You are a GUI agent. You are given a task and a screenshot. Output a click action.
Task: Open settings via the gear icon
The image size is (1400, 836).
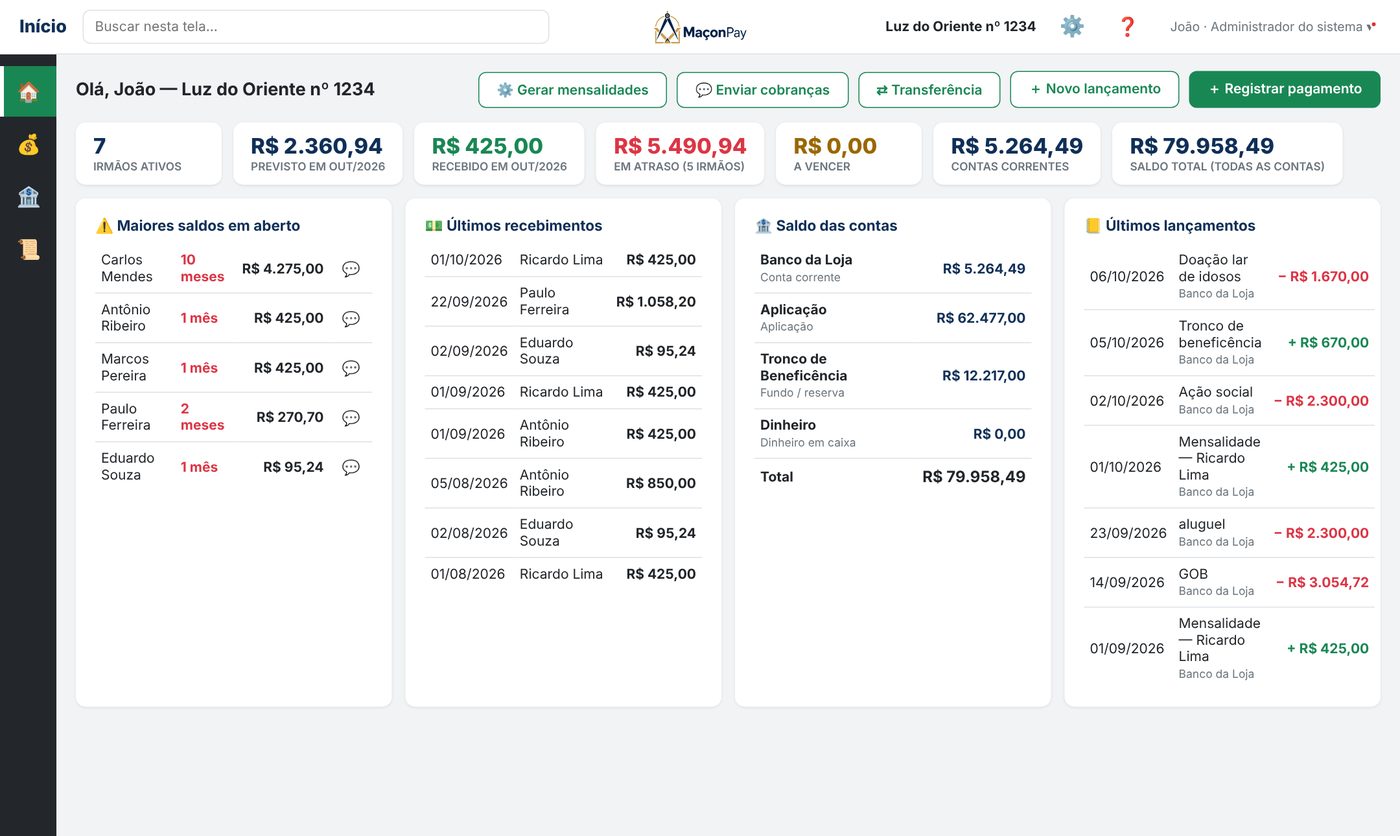click(x=1072, y=27)
